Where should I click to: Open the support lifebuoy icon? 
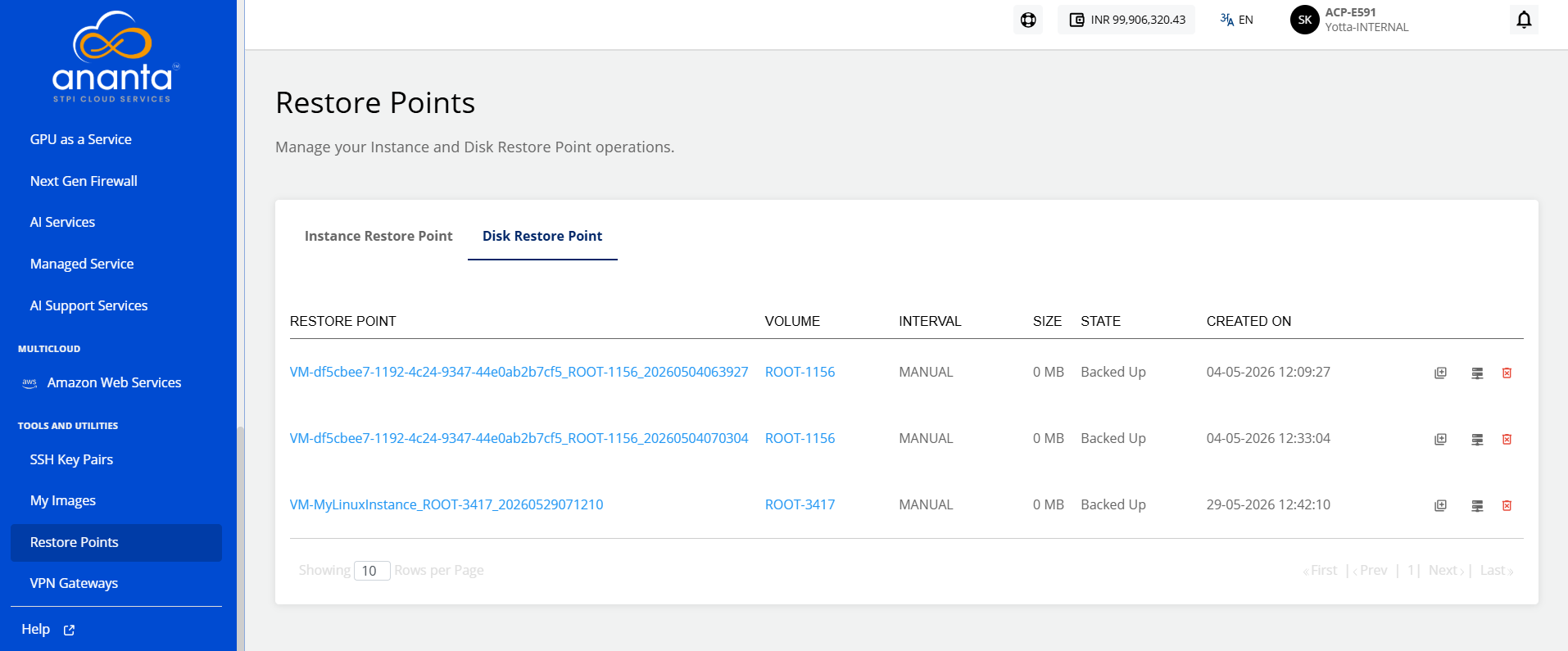1028,20
